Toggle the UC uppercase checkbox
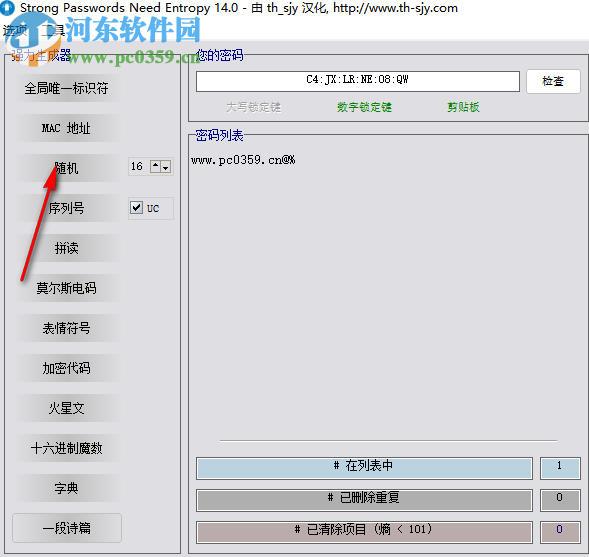Screen dimensions: 589x557 (136, 208)
